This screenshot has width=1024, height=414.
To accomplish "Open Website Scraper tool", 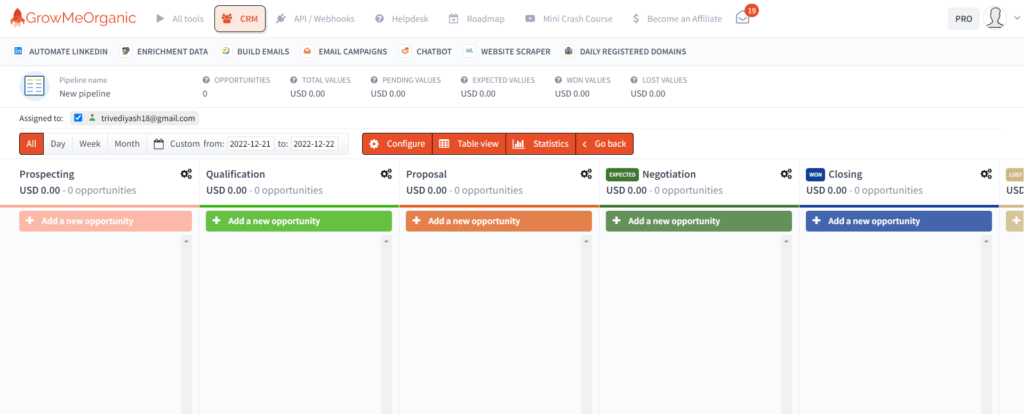I will coord(507,51).
